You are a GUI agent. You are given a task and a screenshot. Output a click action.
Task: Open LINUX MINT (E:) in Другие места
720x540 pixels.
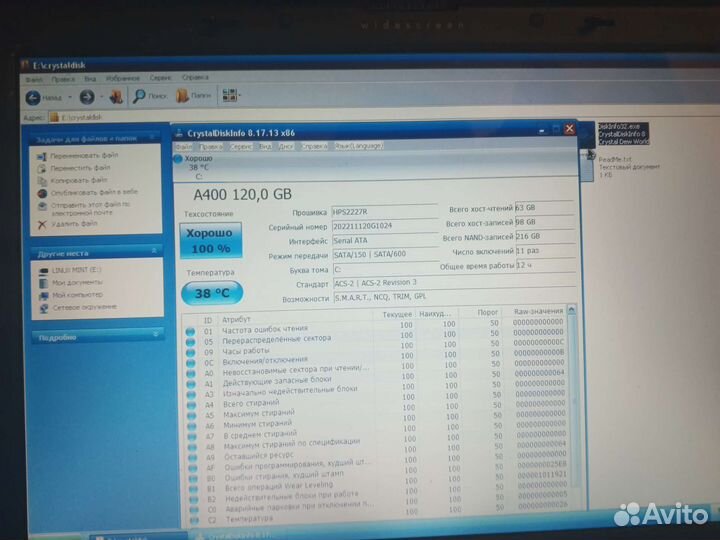76,270
